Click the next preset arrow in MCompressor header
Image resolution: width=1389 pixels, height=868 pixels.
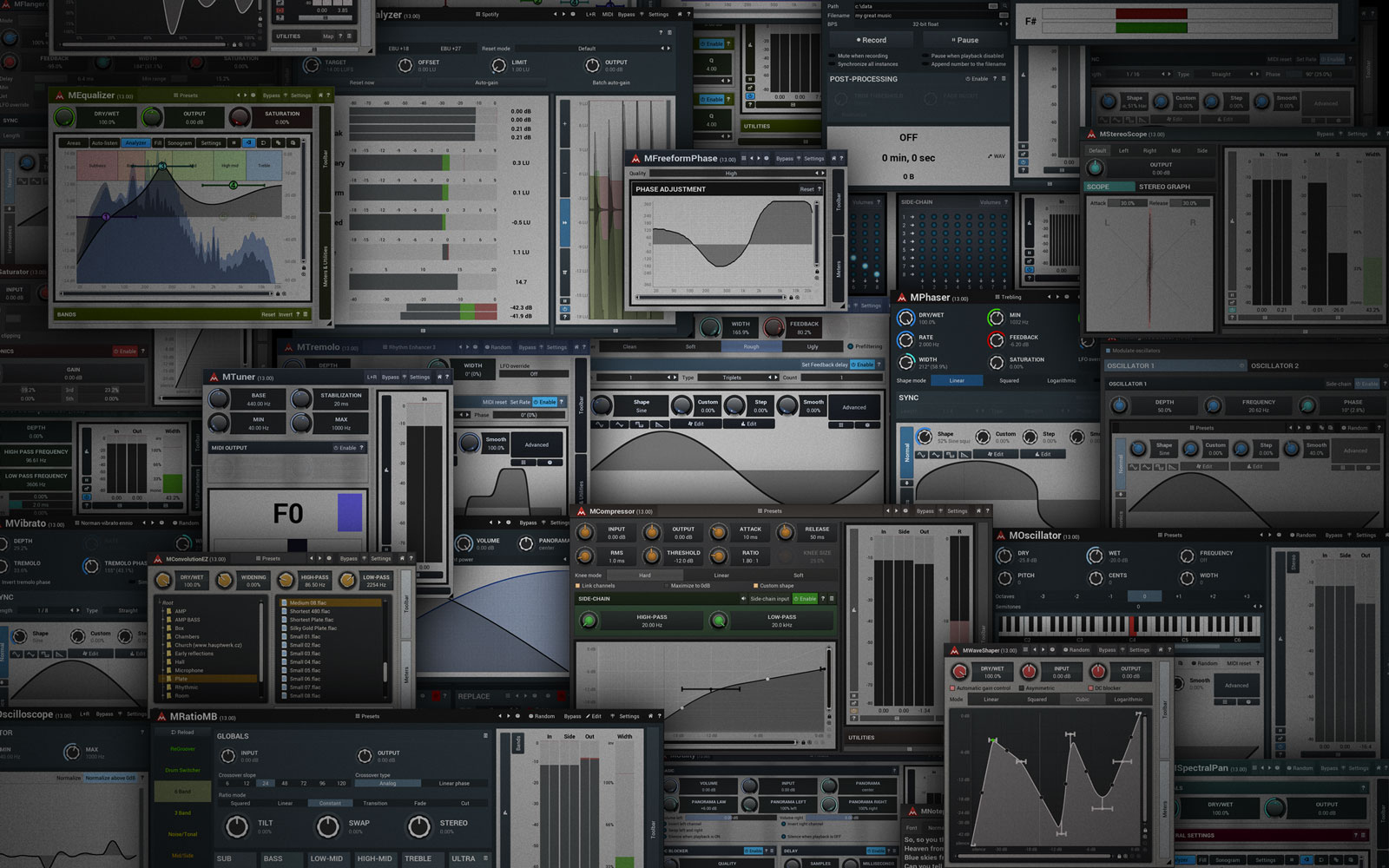tap(895, 511)
